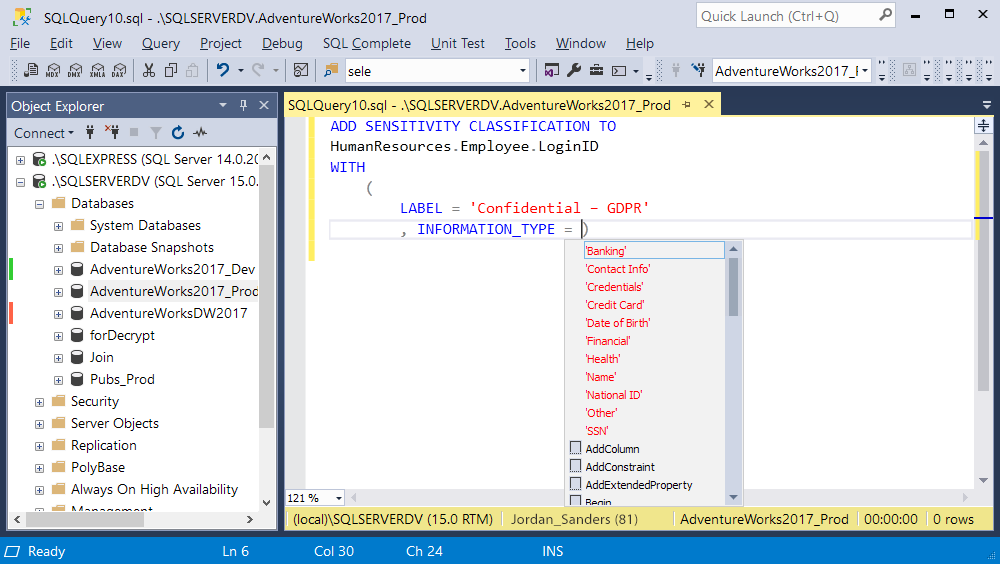Image resolution: width=1000 pixels, height=564 pixels.
Task: Click the Copy toolbar icon
Action: (170, 70)
